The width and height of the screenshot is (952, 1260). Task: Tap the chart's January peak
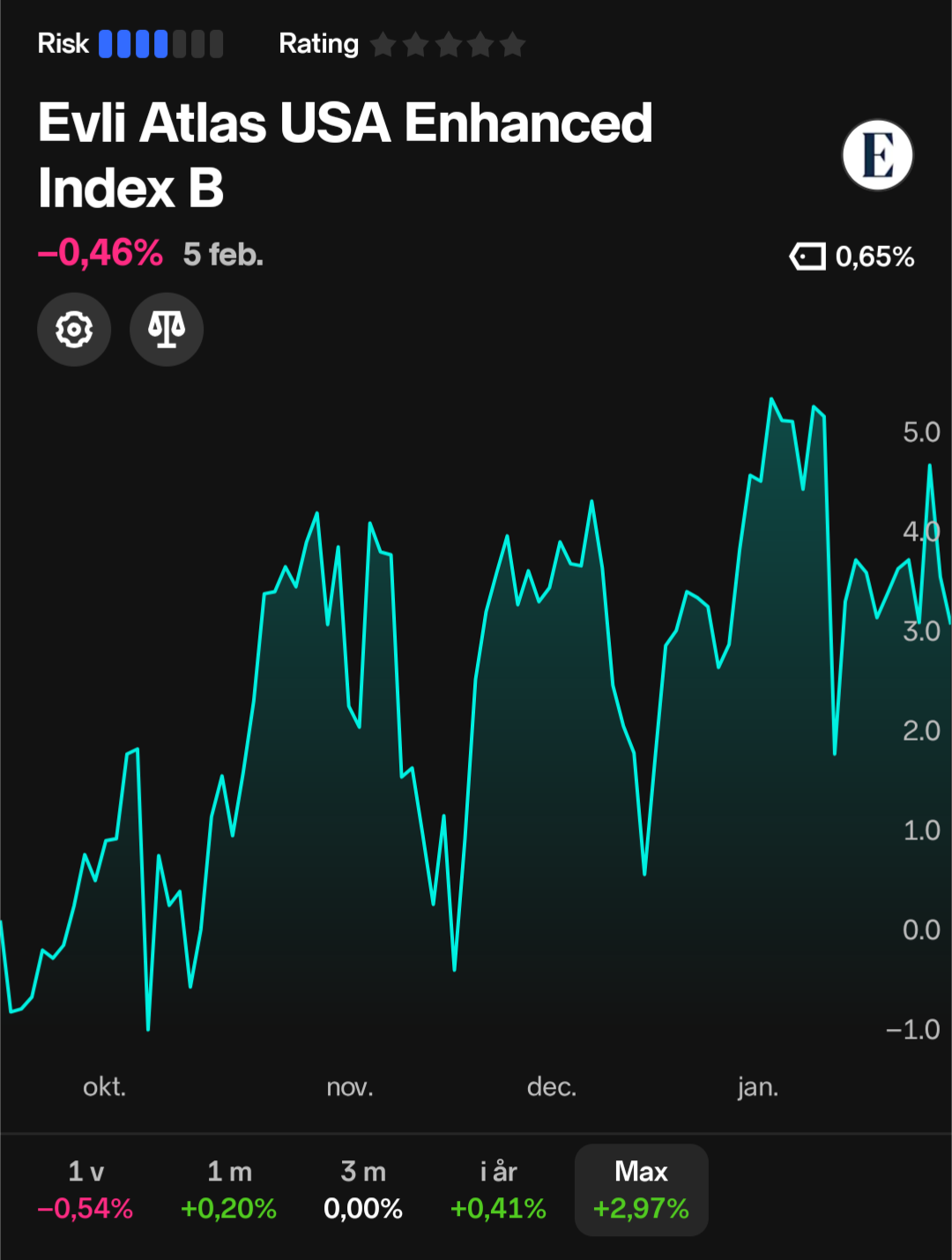(x=771, y=399)
